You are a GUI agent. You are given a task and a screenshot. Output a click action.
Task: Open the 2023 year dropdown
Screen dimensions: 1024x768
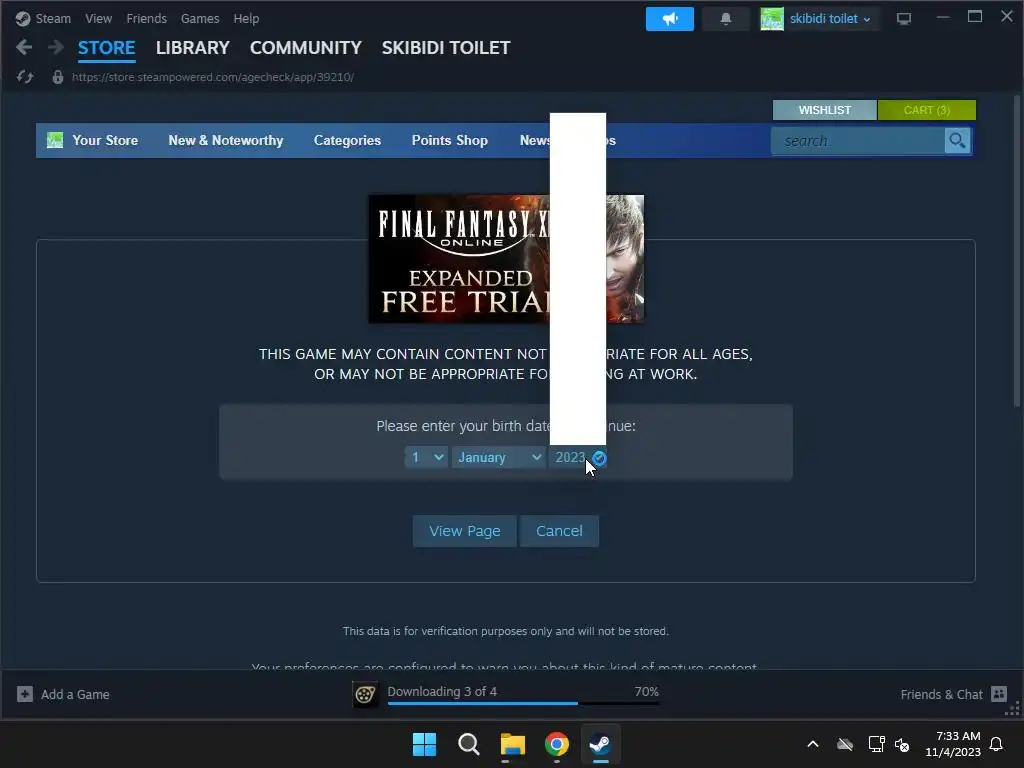click(x=577, y=457)
